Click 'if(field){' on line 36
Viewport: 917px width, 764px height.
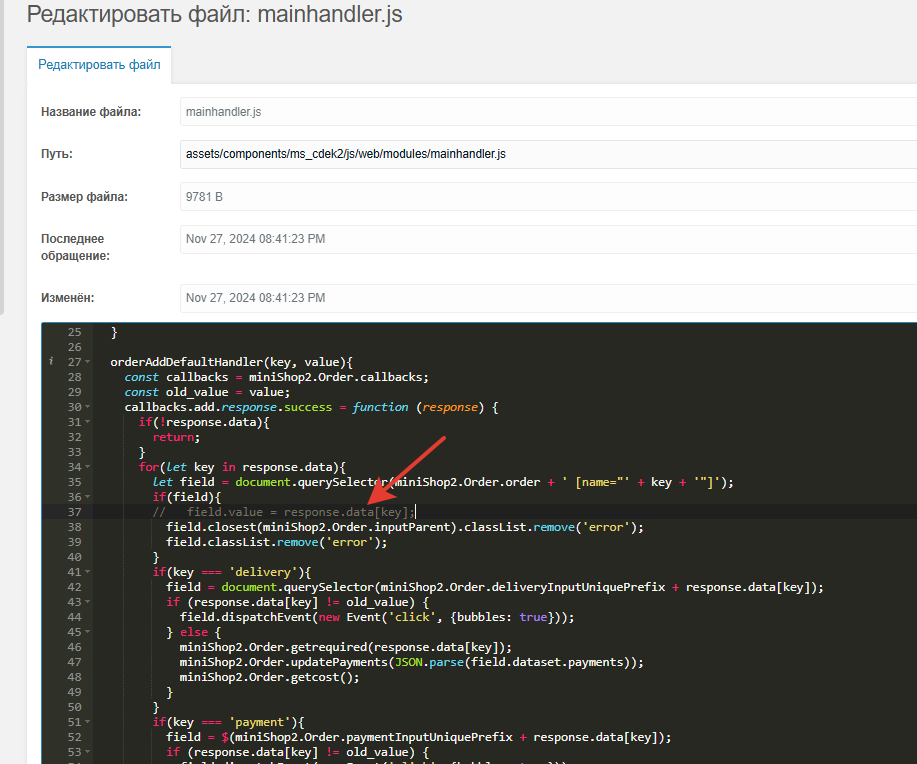[x=187, y=497]
